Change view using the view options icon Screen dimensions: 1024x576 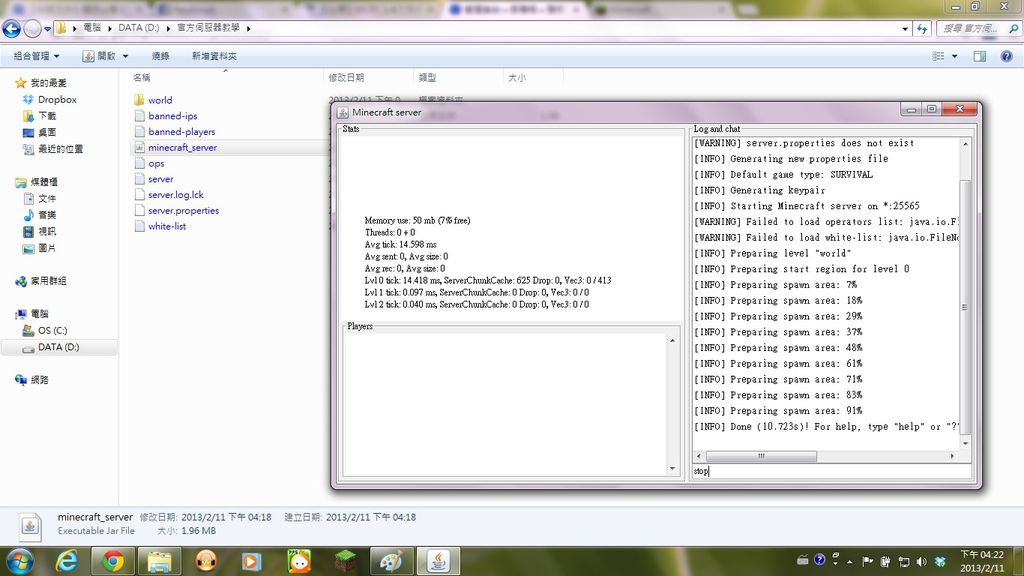[x=938, y=56]
